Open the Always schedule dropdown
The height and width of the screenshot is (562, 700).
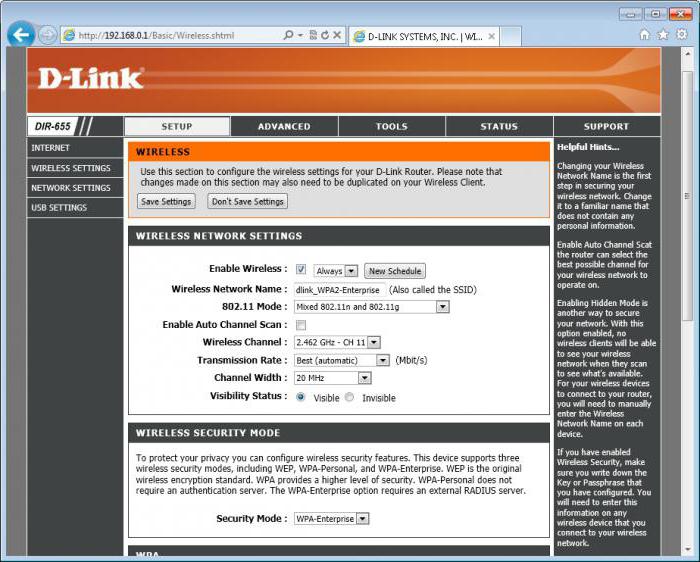point(335,271)
